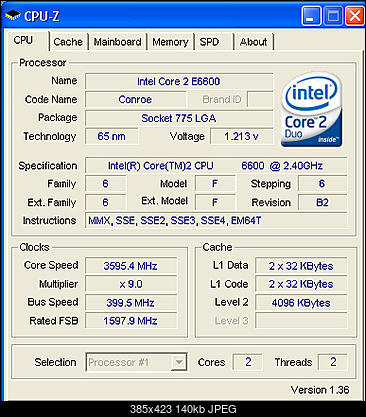
Task: Click the Threads count value
Action: (x=333, y=362)
